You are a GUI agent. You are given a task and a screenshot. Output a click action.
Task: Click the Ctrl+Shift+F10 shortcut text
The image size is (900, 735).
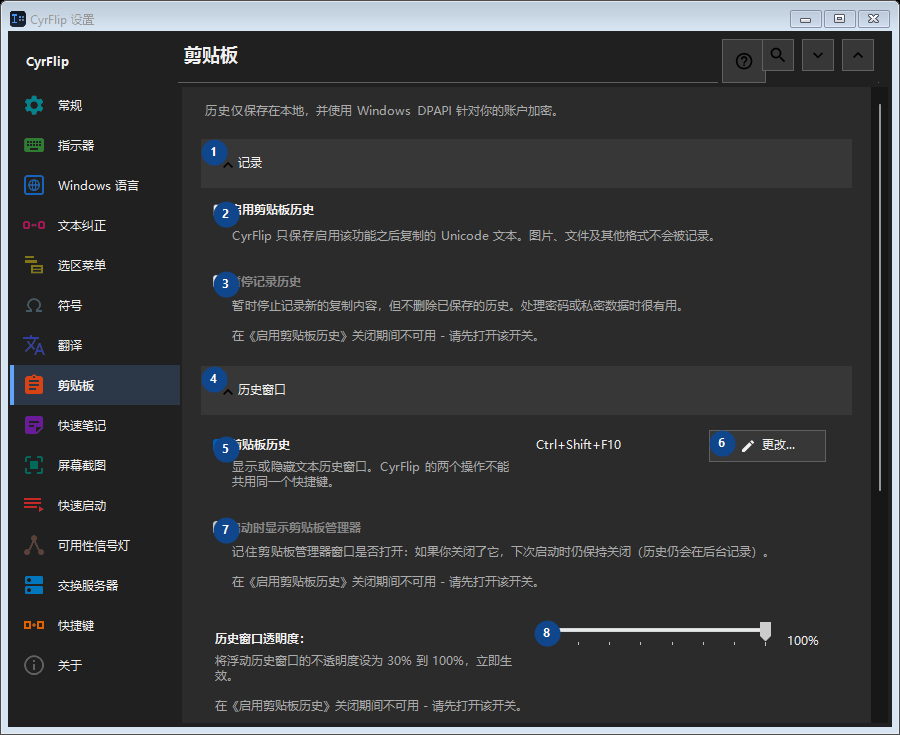[x=579, y=445]
